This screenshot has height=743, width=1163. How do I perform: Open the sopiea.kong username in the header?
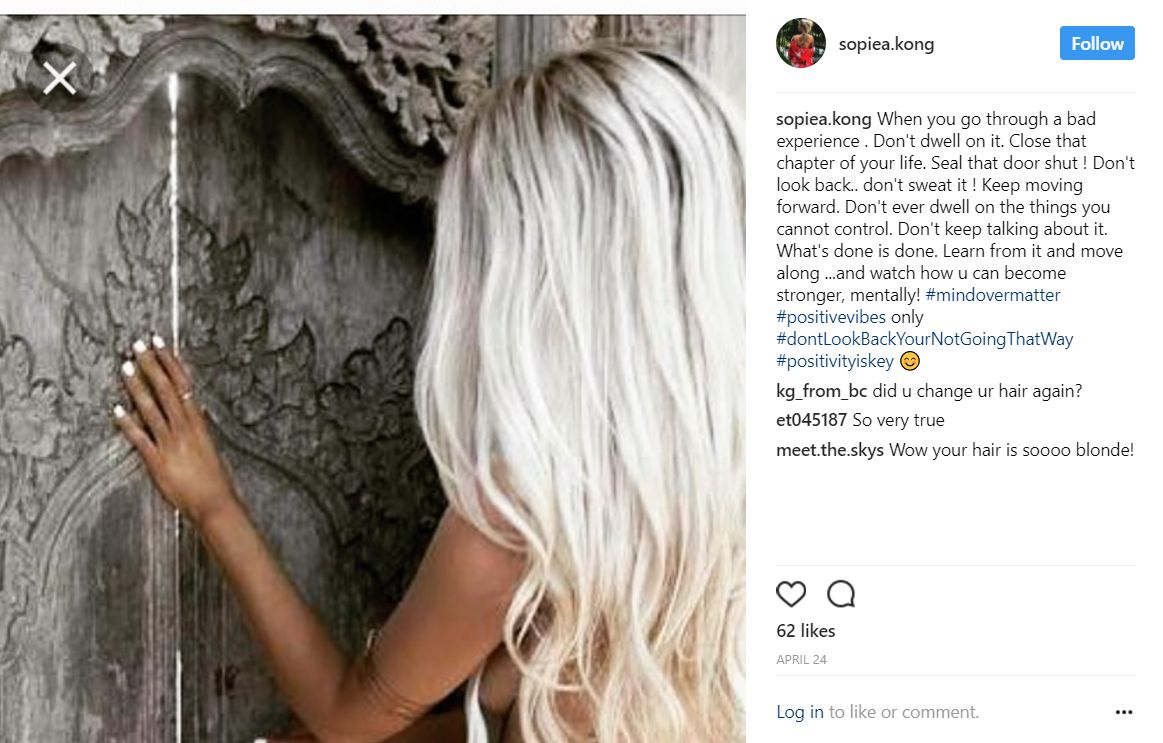coord(886,44)
